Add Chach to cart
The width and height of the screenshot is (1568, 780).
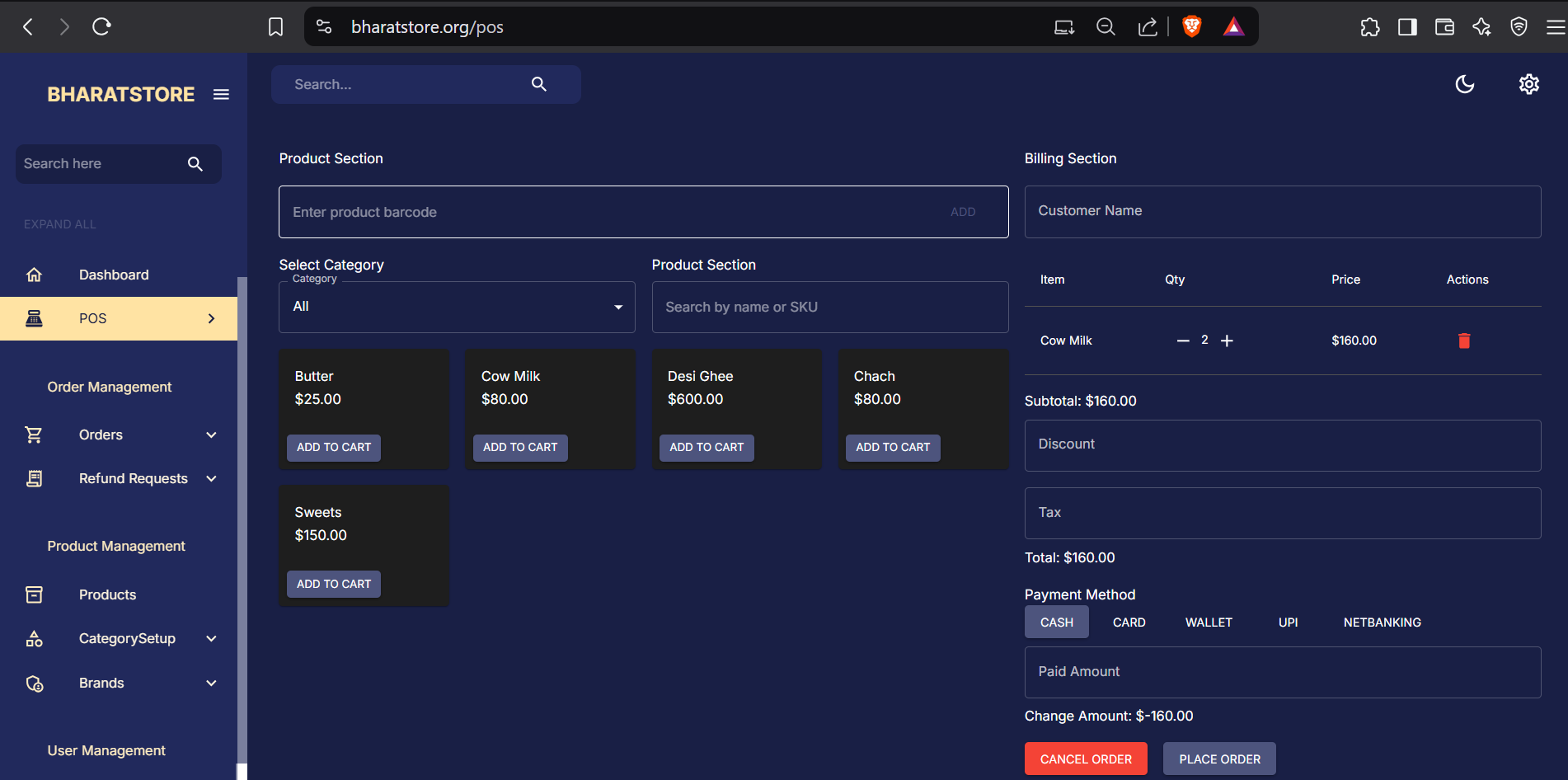[x=893, y=448]
